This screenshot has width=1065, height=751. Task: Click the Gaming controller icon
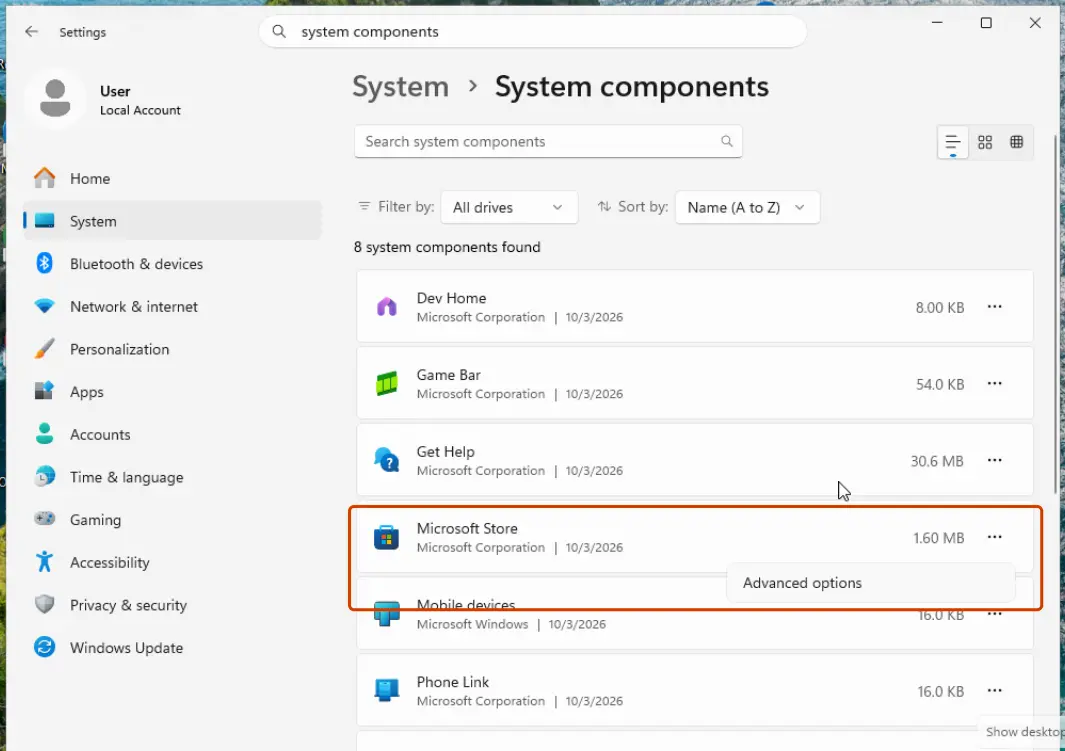click(44, 519)
